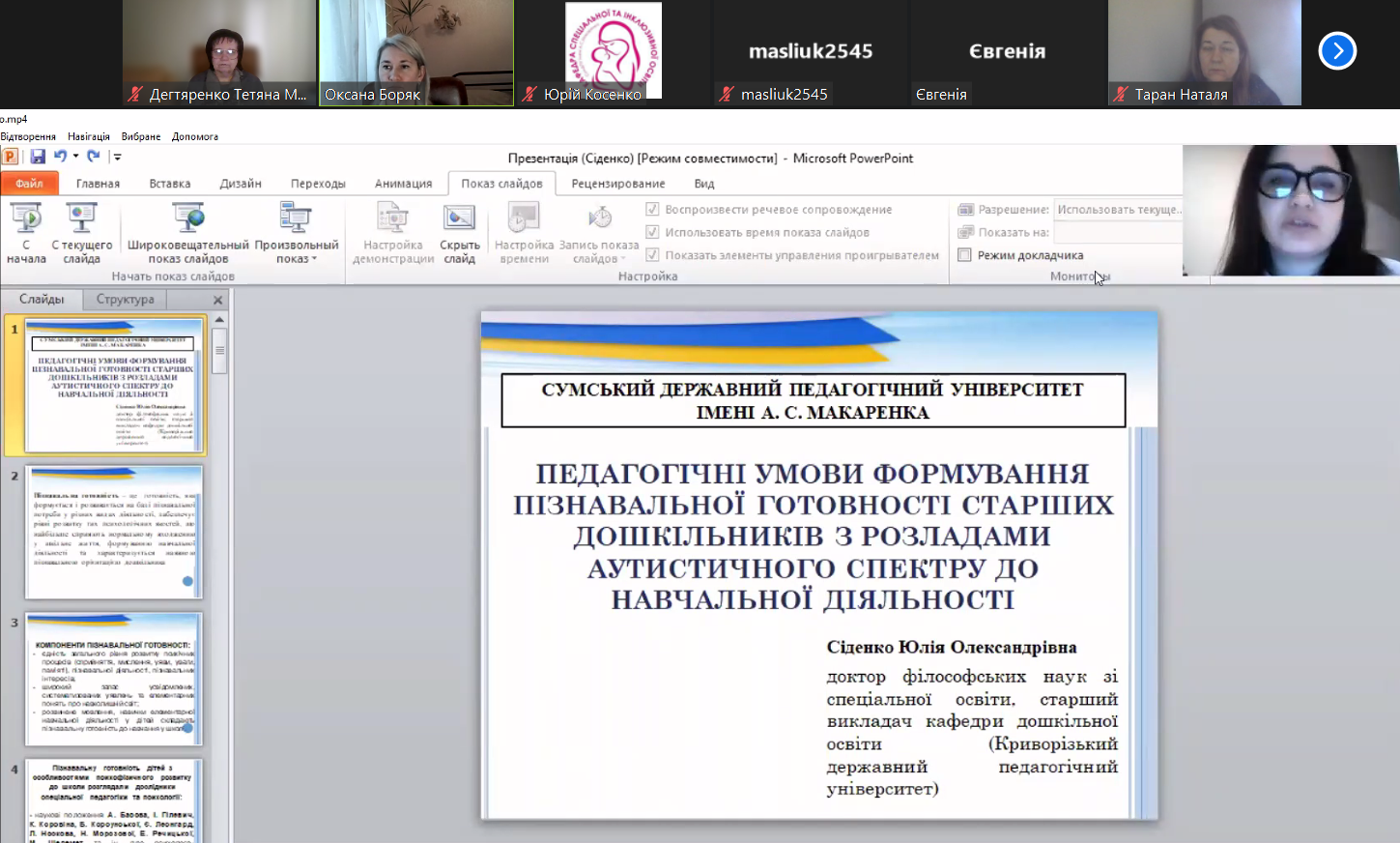Open the 'Разрешение' resolution combo box

(x=1118, y=209)
